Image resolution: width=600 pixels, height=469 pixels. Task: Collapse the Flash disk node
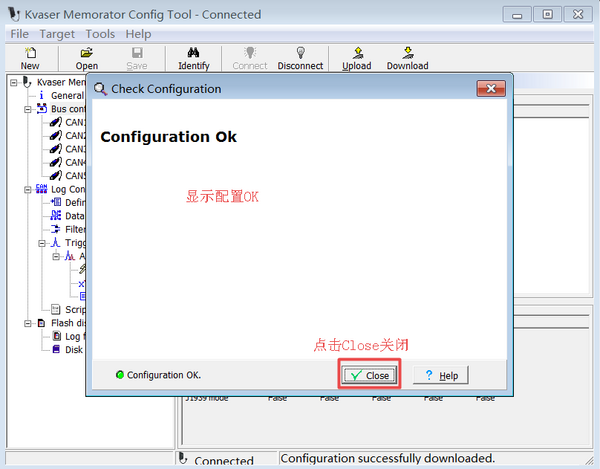click(28, 324)
